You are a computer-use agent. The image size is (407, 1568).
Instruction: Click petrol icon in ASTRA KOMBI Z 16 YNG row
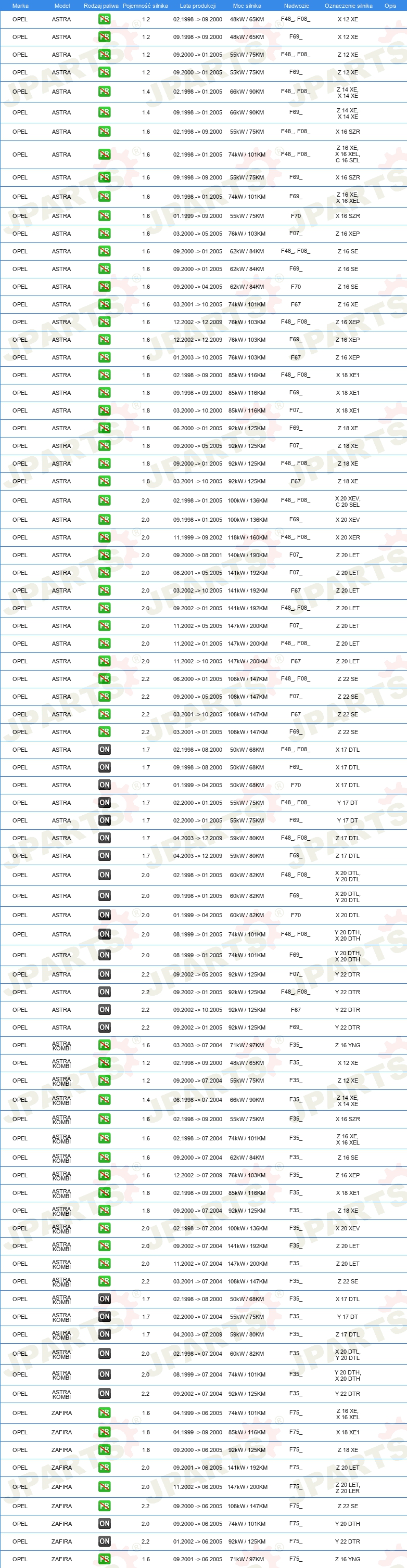104,1045
